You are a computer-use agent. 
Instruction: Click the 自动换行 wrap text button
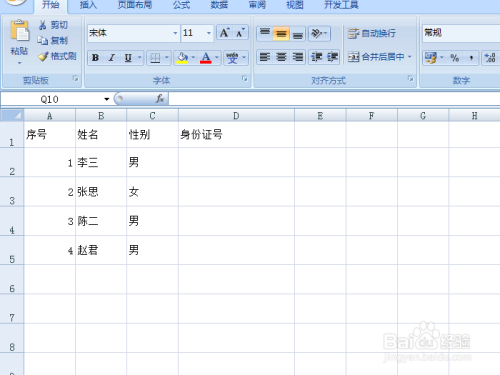coord(372,33)
